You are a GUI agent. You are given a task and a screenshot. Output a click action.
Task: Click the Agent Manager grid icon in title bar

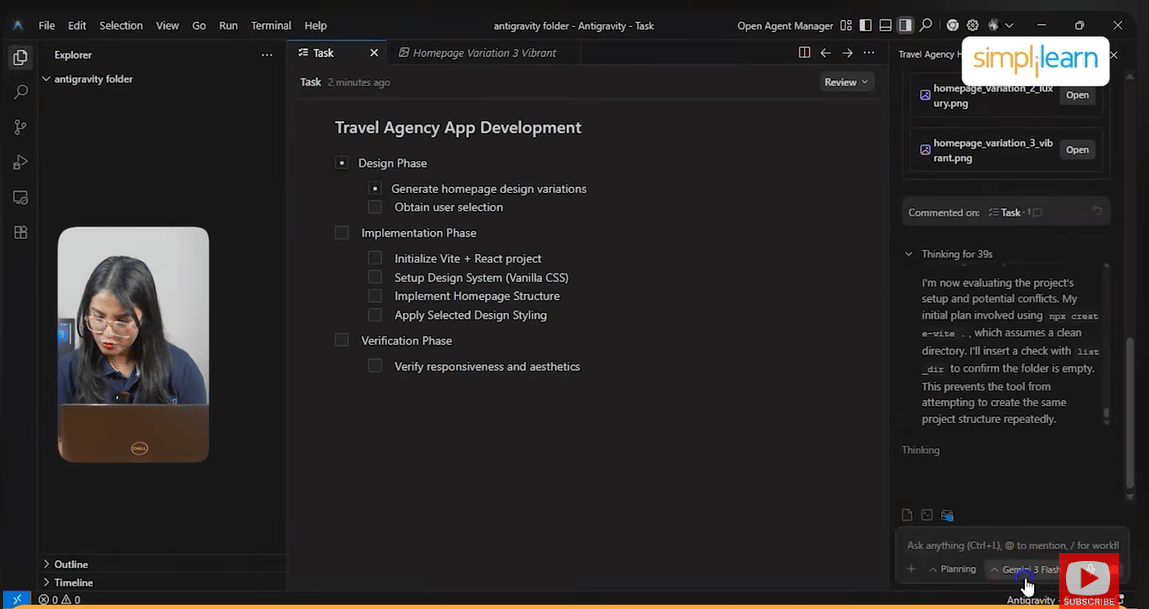846,25
